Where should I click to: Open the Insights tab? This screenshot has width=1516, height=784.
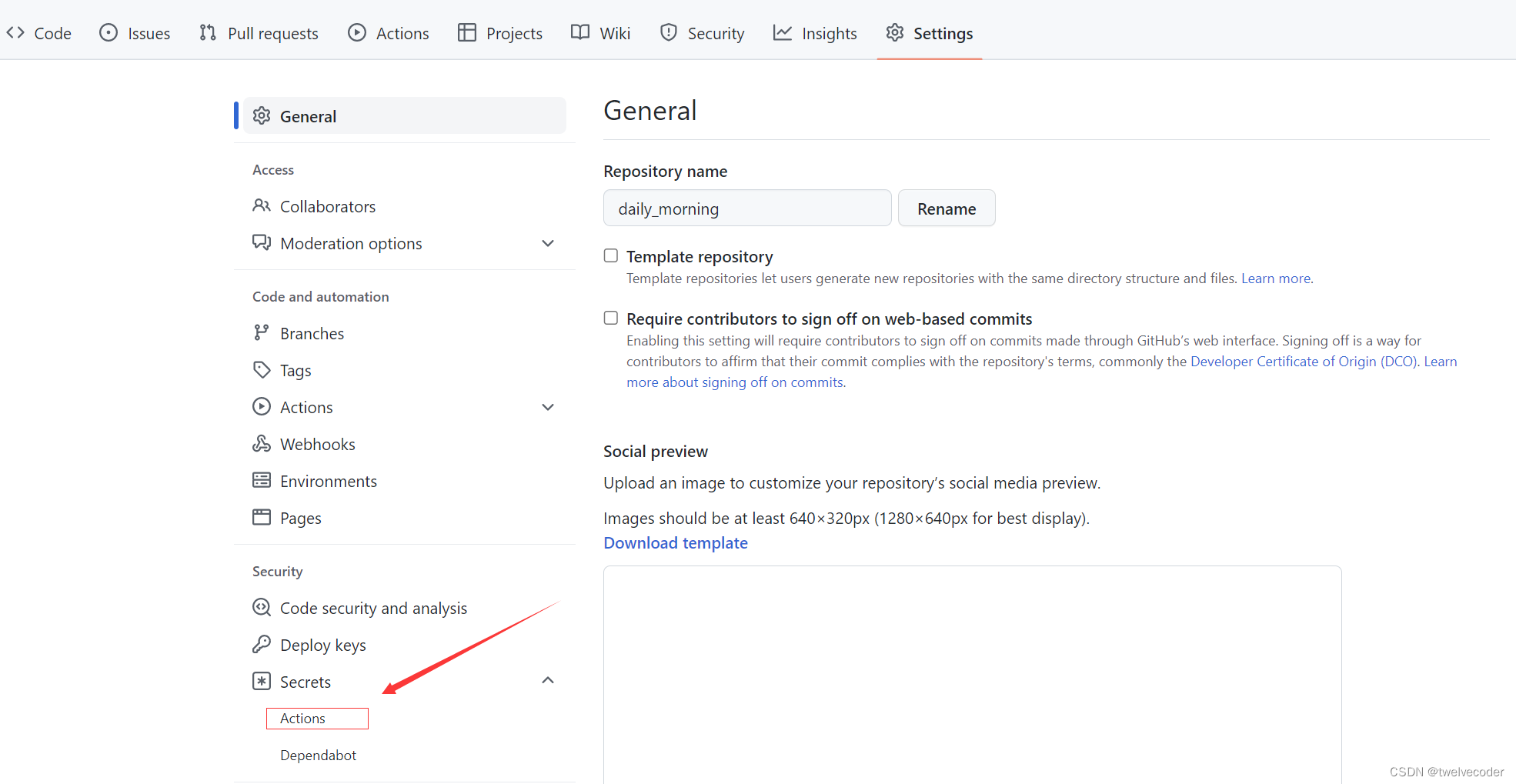pos(815,33)
